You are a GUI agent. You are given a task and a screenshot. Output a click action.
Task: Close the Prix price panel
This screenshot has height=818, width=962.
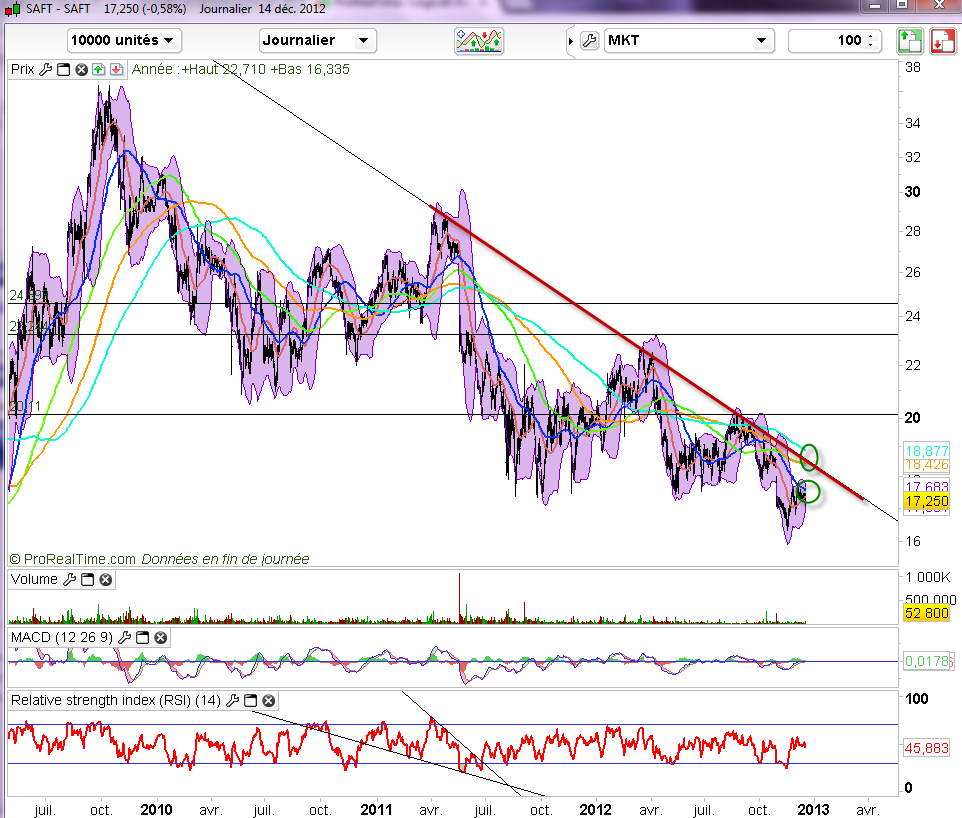tap(80, 69)
